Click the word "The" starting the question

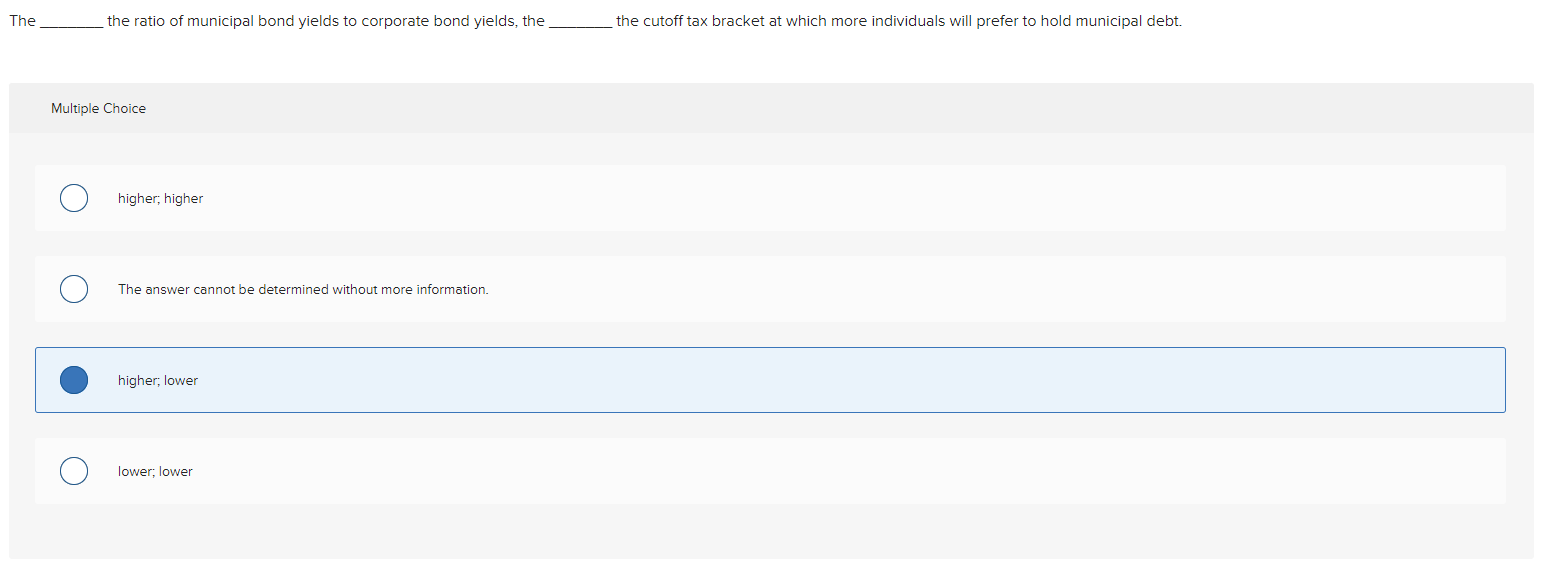[x=22, y=21]
